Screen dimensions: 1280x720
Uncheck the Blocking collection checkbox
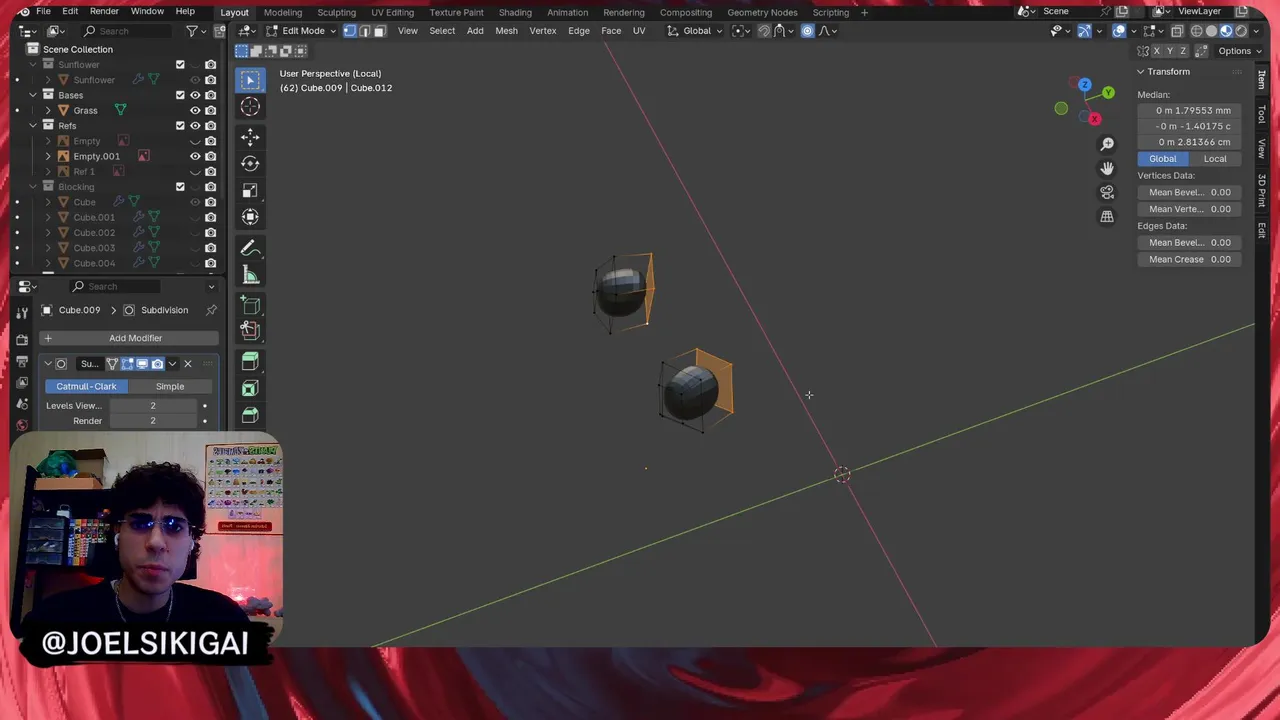coord(180,187)
